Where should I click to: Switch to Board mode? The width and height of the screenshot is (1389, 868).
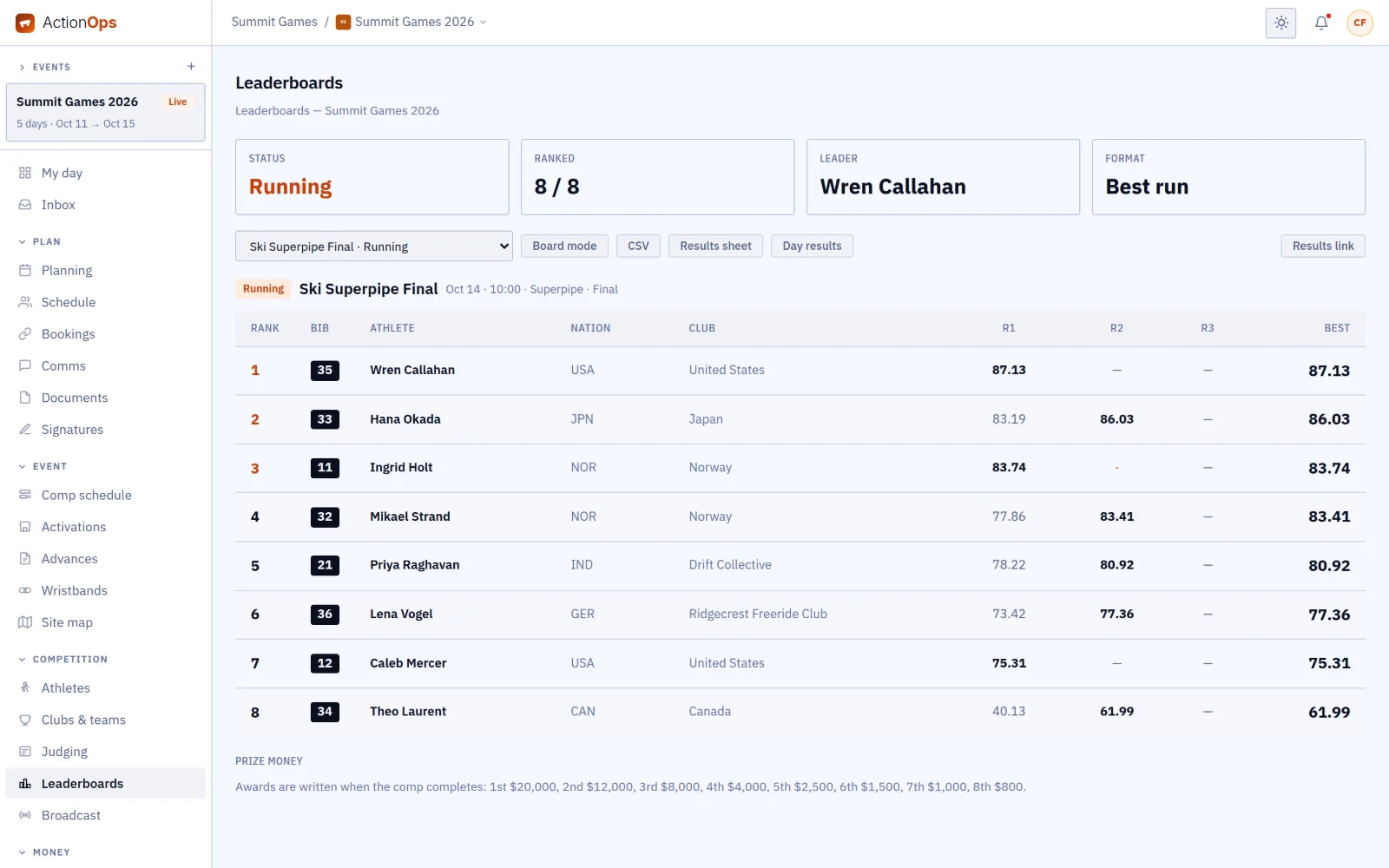564,246
